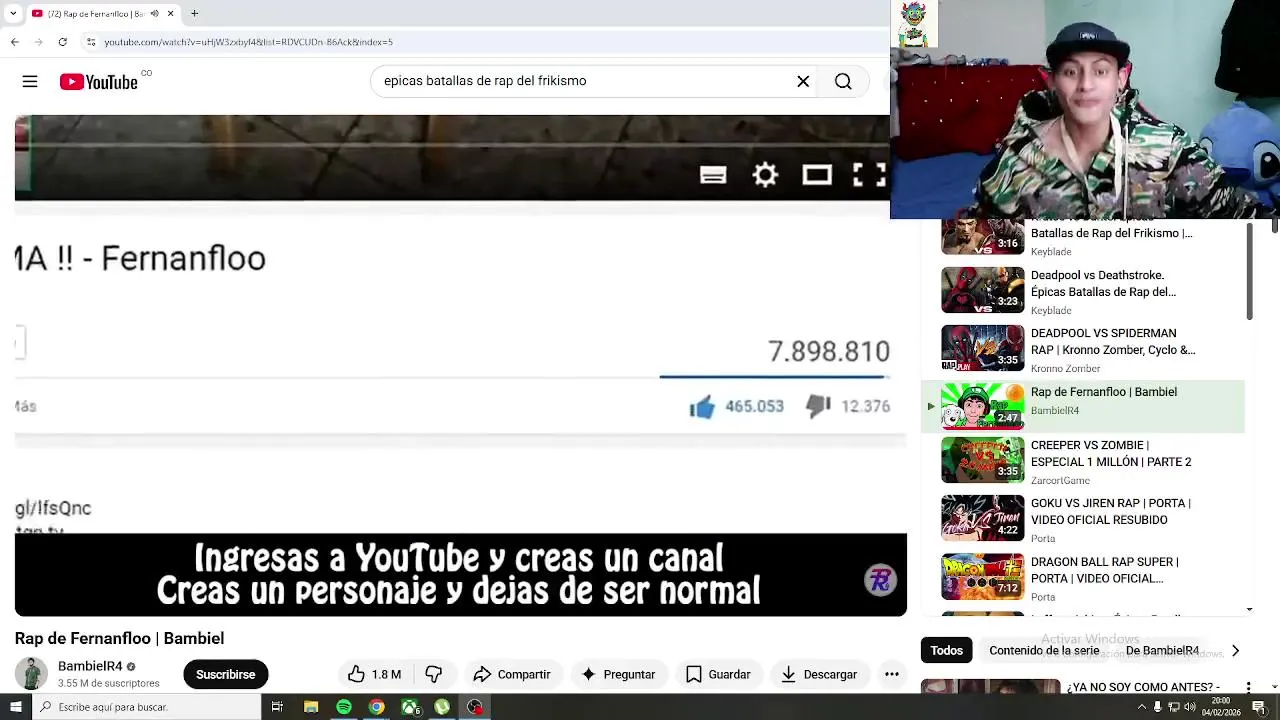Open the volume control in system tray
1280x720 pixels.
tap(1190, 707)
